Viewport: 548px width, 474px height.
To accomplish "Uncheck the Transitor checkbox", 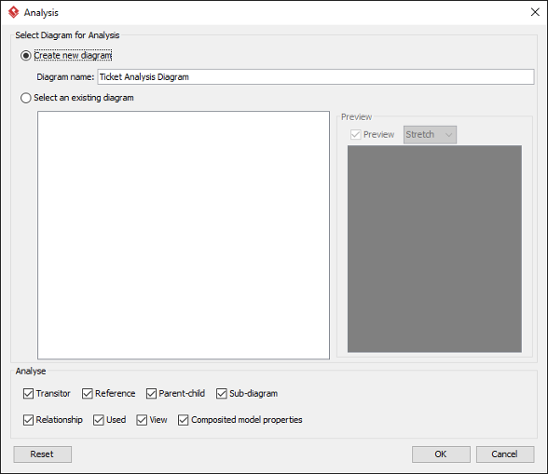I will 28,394.
